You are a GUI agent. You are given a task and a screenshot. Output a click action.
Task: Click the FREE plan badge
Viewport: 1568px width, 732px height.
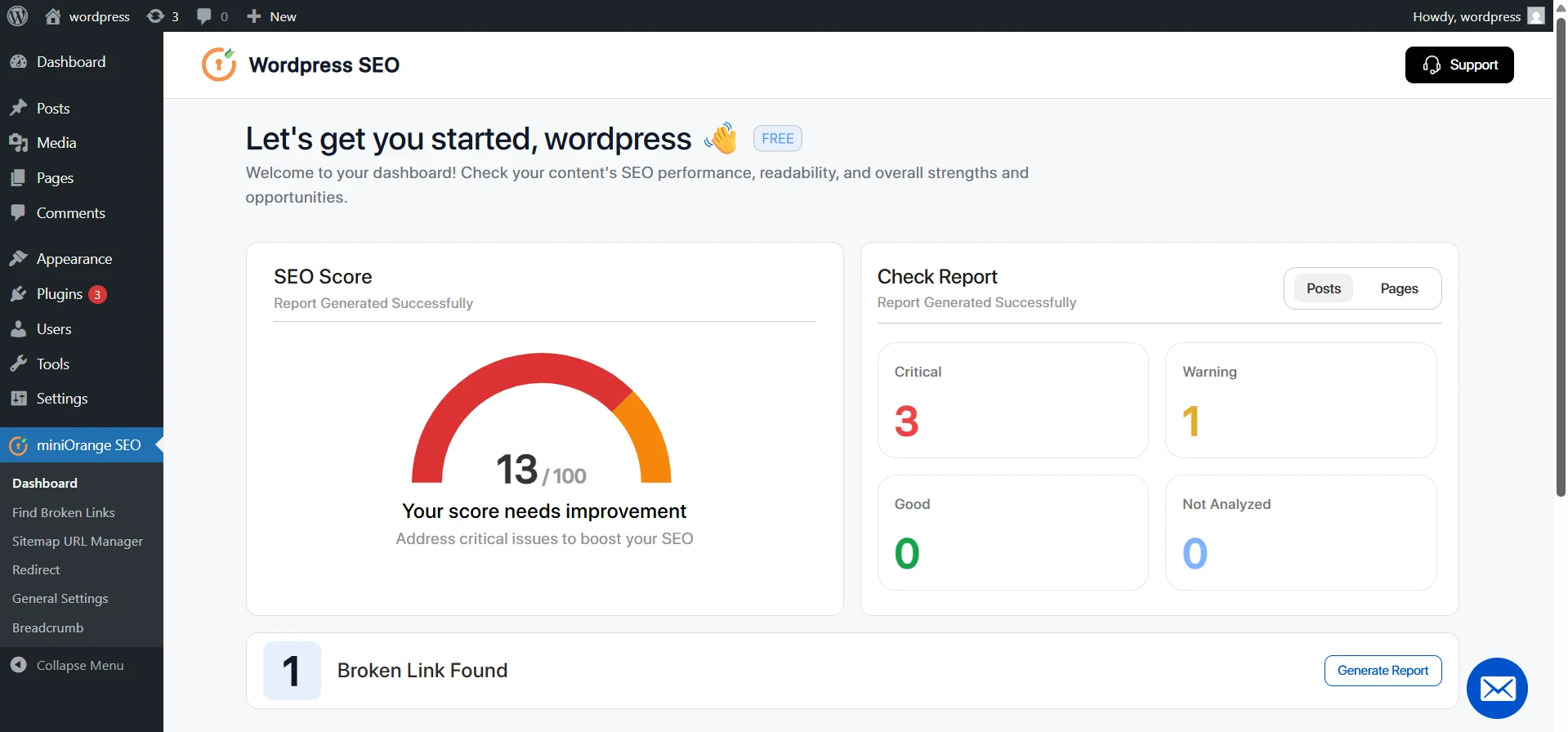tap(777, 138)
